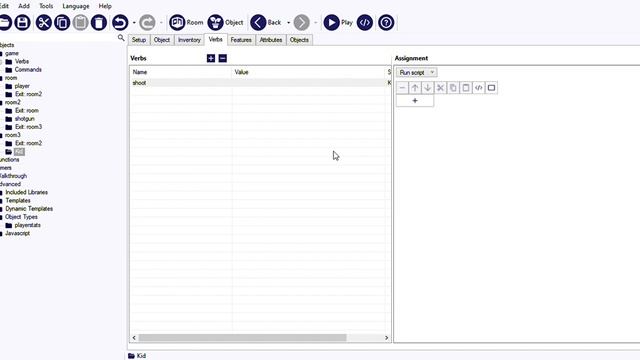Switch to the Object tab
Viewport: 640px width, 360px height.
coord(162,40)
